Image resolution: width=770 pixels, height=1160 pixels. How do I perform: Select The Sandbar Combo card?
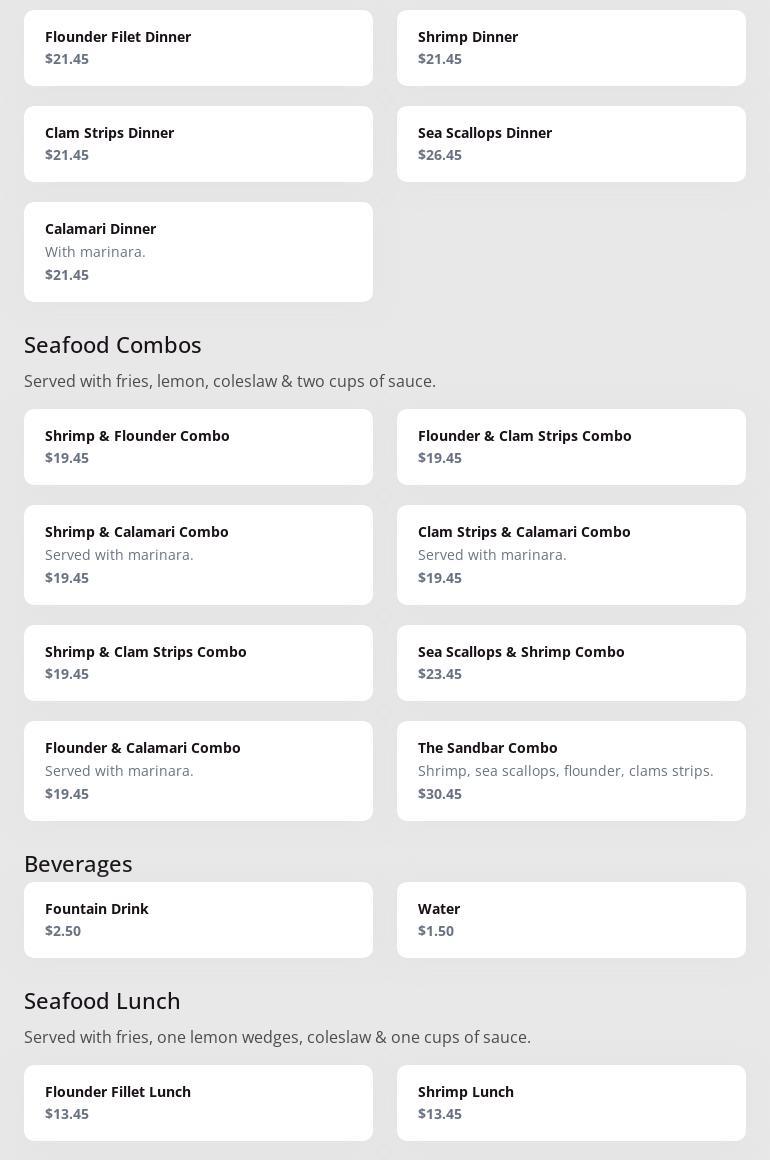tap(571, 771)
